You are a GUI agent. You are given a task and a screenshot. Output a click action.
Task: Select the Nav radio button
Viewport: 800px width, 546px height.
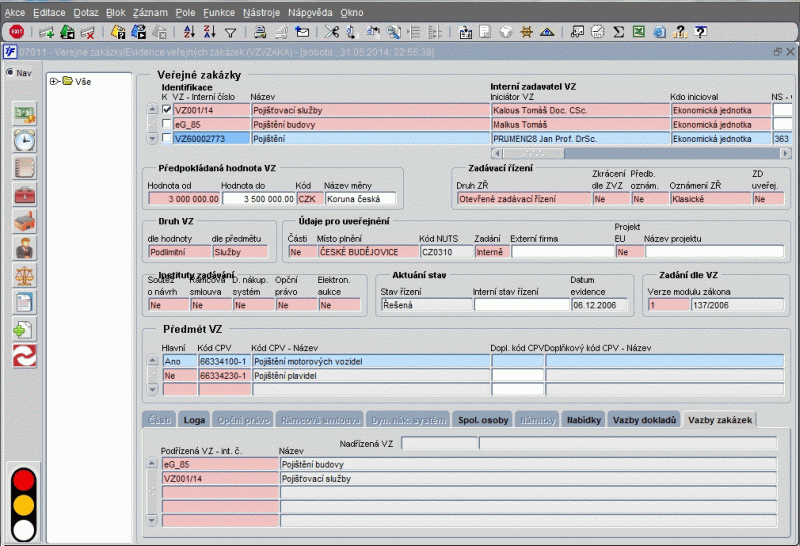point(11,72)
